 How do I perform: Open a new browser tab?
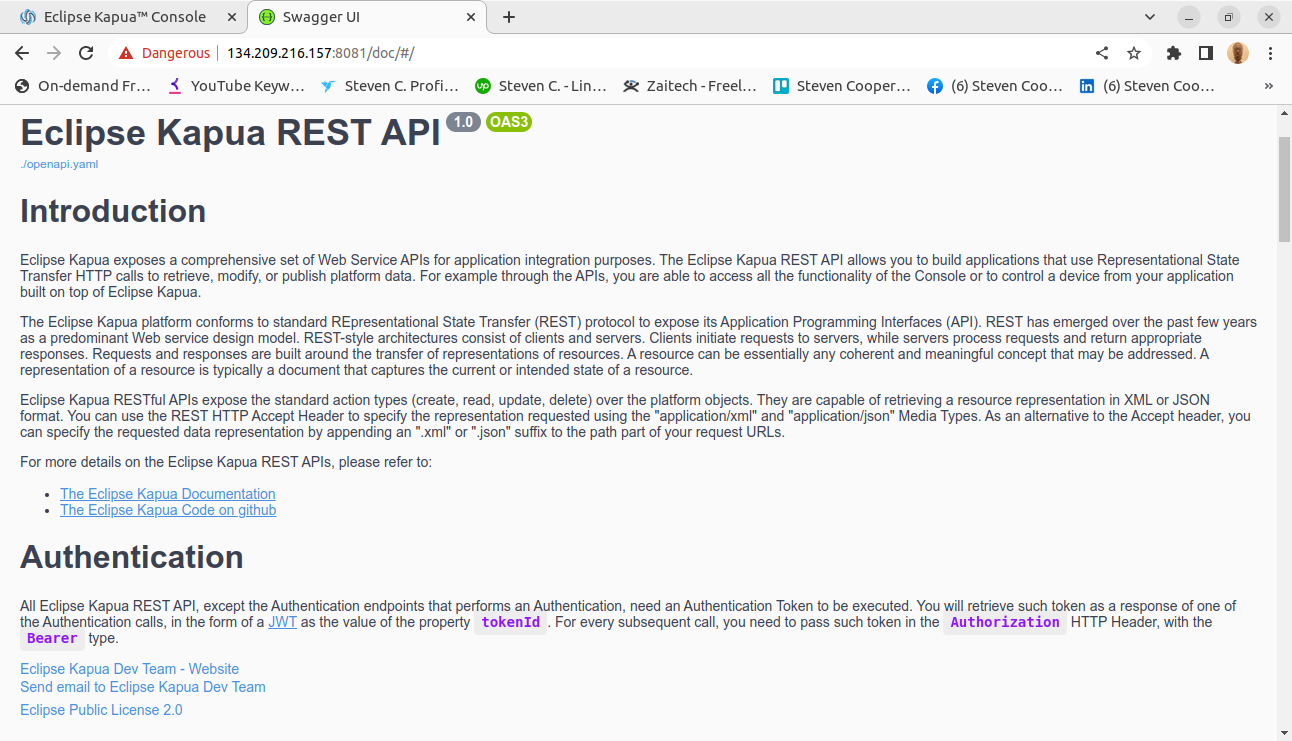tap(509, 17)
